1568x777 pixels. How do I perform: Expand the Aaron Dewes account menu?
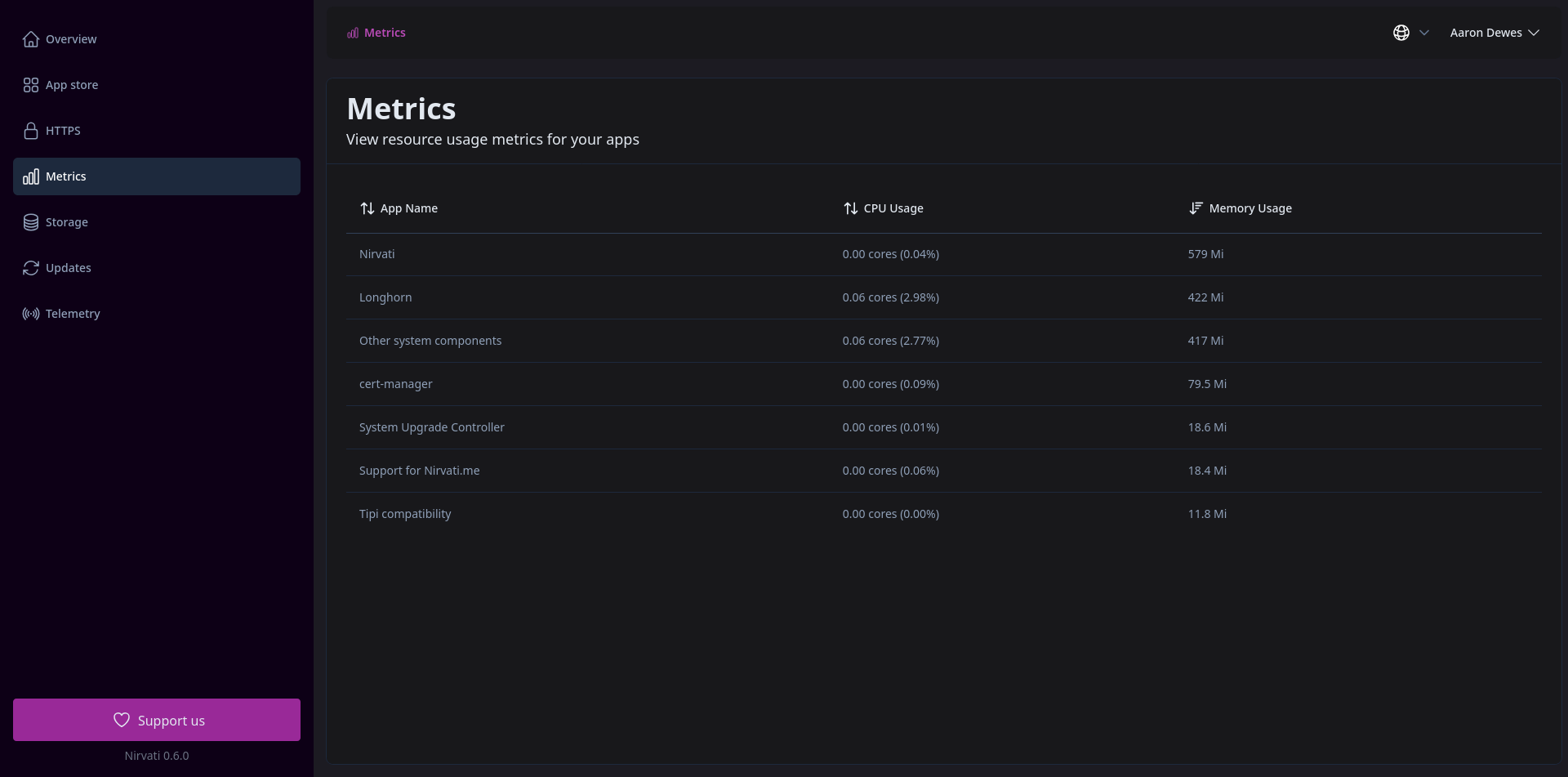(1486, 33)
